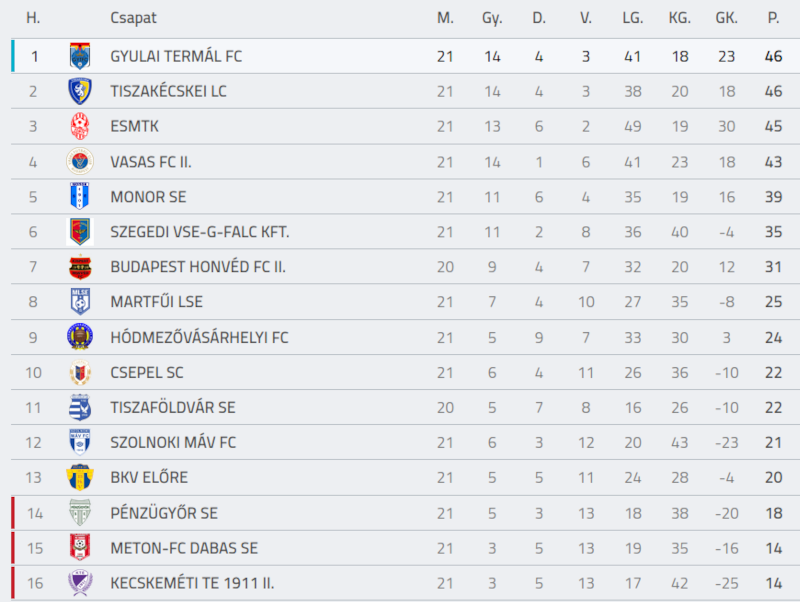
Task: Click the Gyulai Termál FC crest icon
Action: pos(80,56)
